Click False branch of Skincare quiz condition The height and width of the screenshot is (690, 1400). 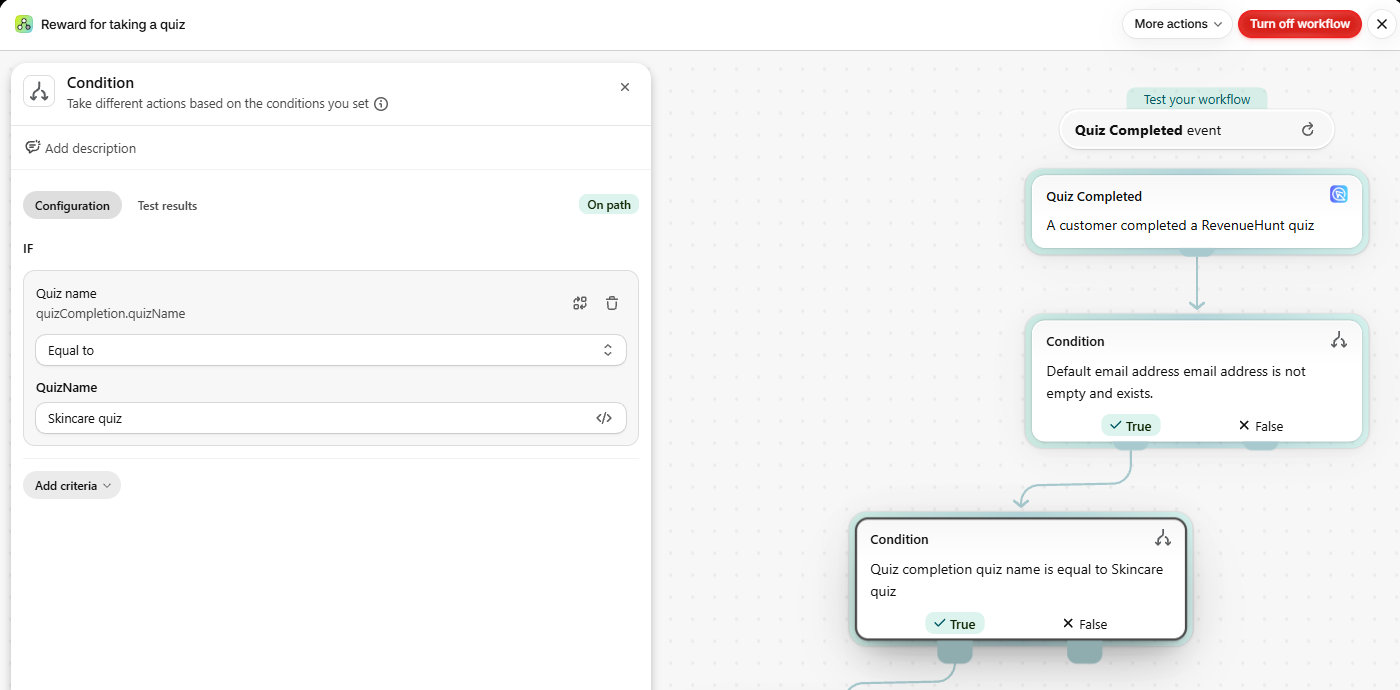(1084, 624)
